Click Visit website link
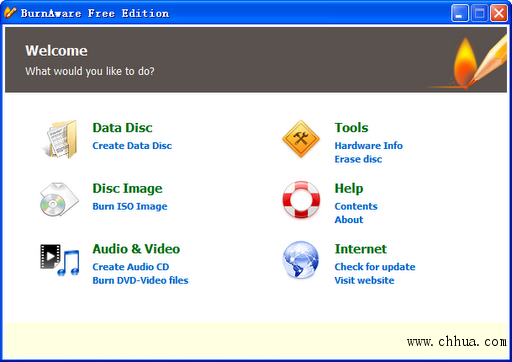 pos(364,280)
